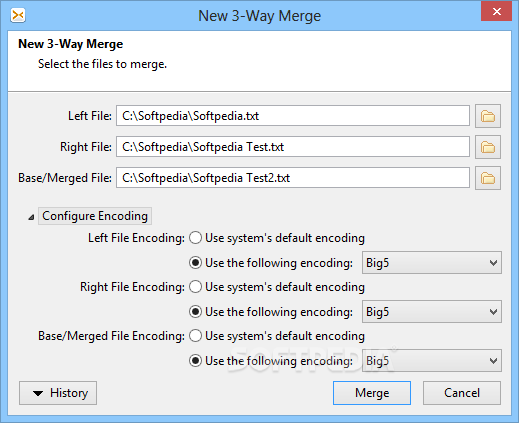Open the History dropdown button
This screenshot has width=519, height=423.
(x=58, y=393)
